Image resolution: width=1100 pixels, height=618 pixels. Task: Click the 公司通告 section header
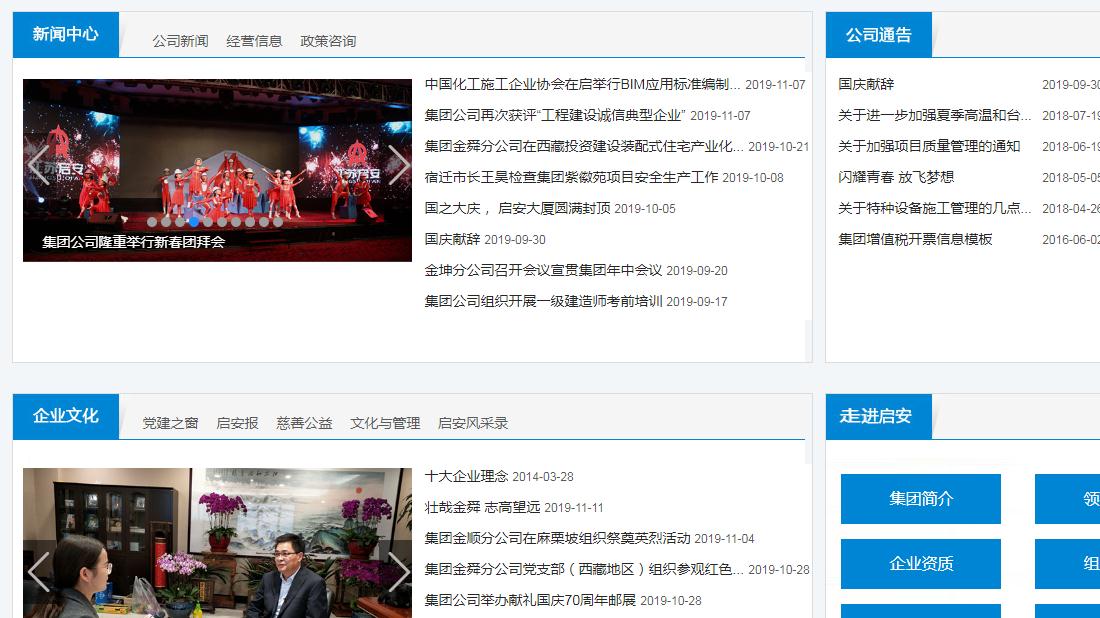coord(878,34)
